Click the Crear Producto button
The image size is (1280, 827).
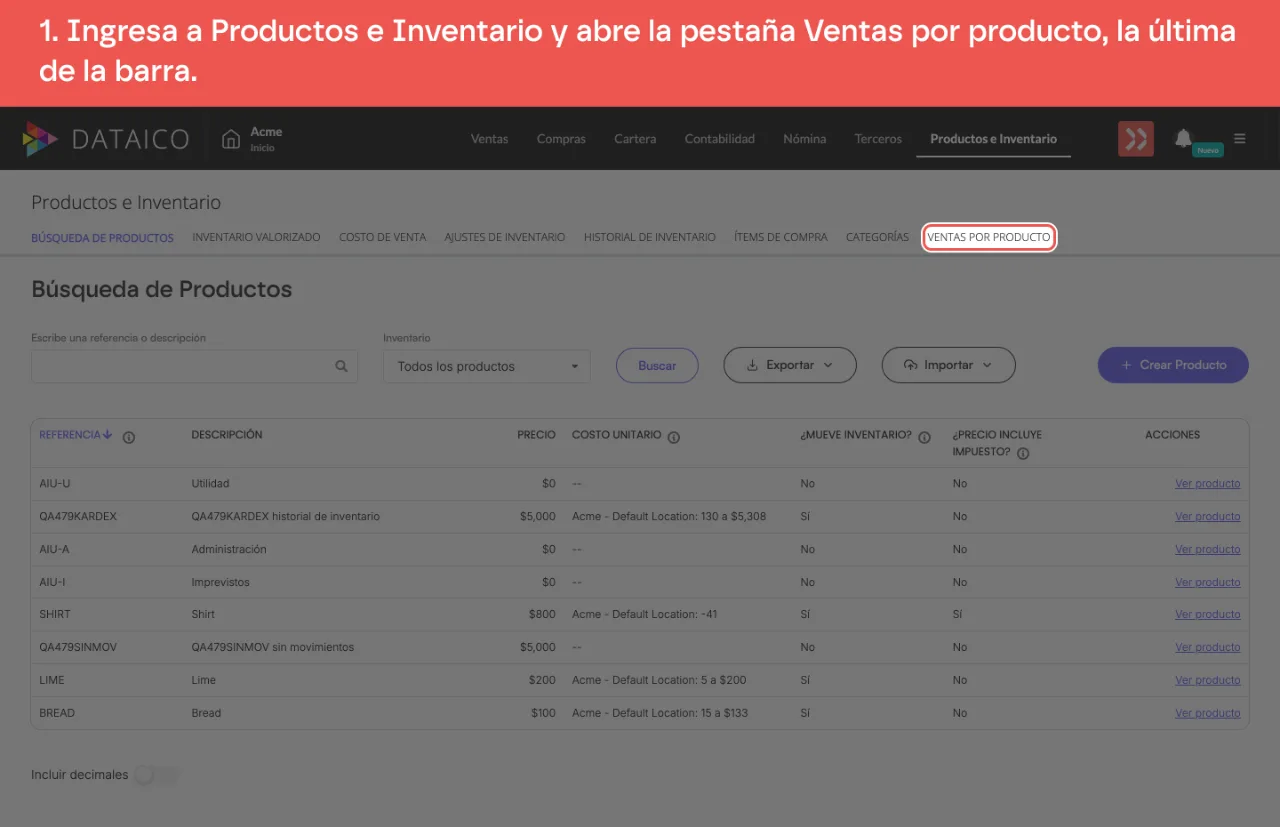[x=1173, y=365]
